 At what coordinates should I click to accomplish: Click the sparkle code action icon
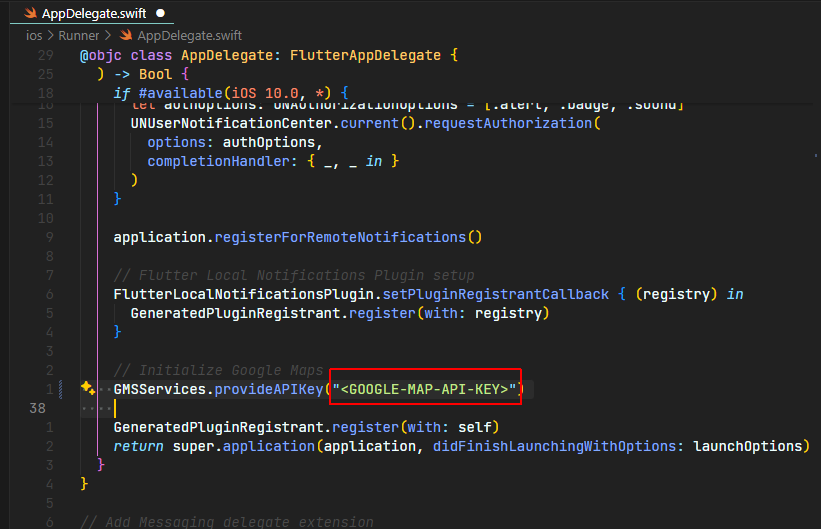coord(88,388)
